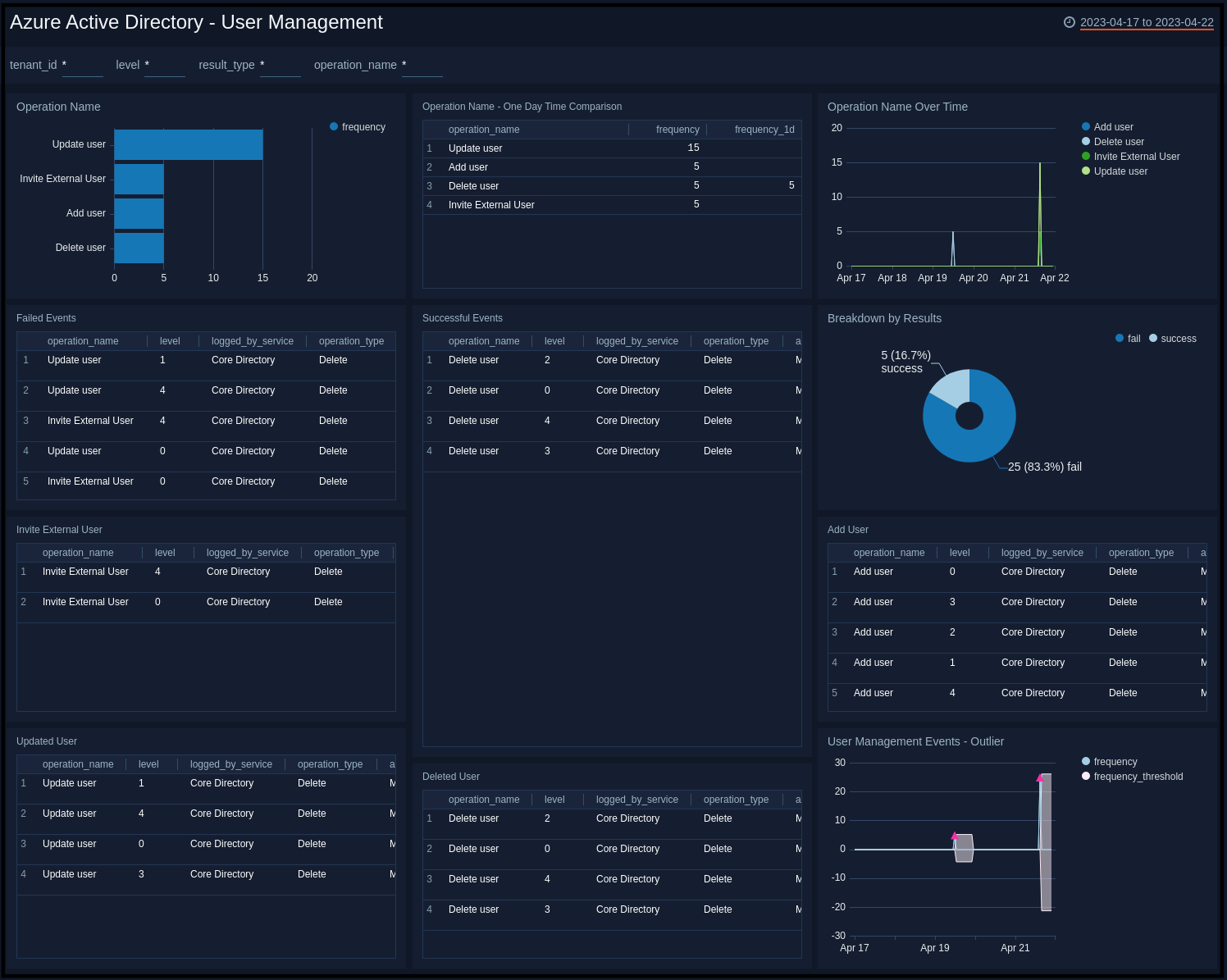Click the pink outlier marker near Apr 21
This screenshot has height=980, width=1227.
[1040, 777]
